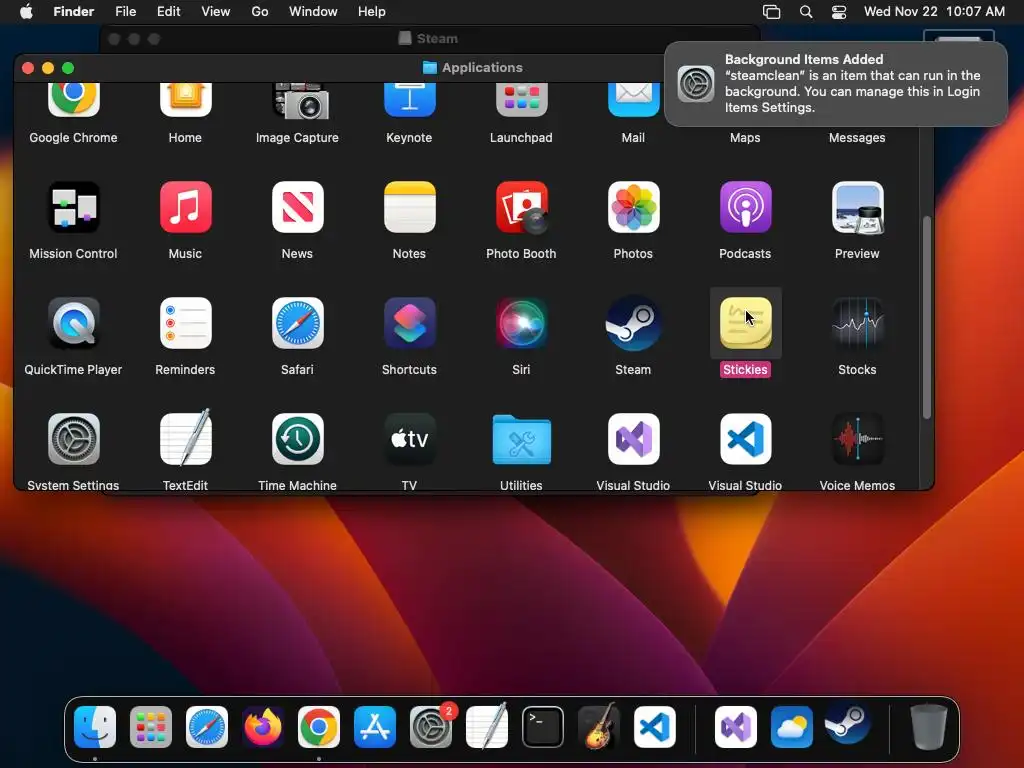Open the Go menu
Image resolution: width=1024 pixels, height=768 pixels.
coord(260,12)
